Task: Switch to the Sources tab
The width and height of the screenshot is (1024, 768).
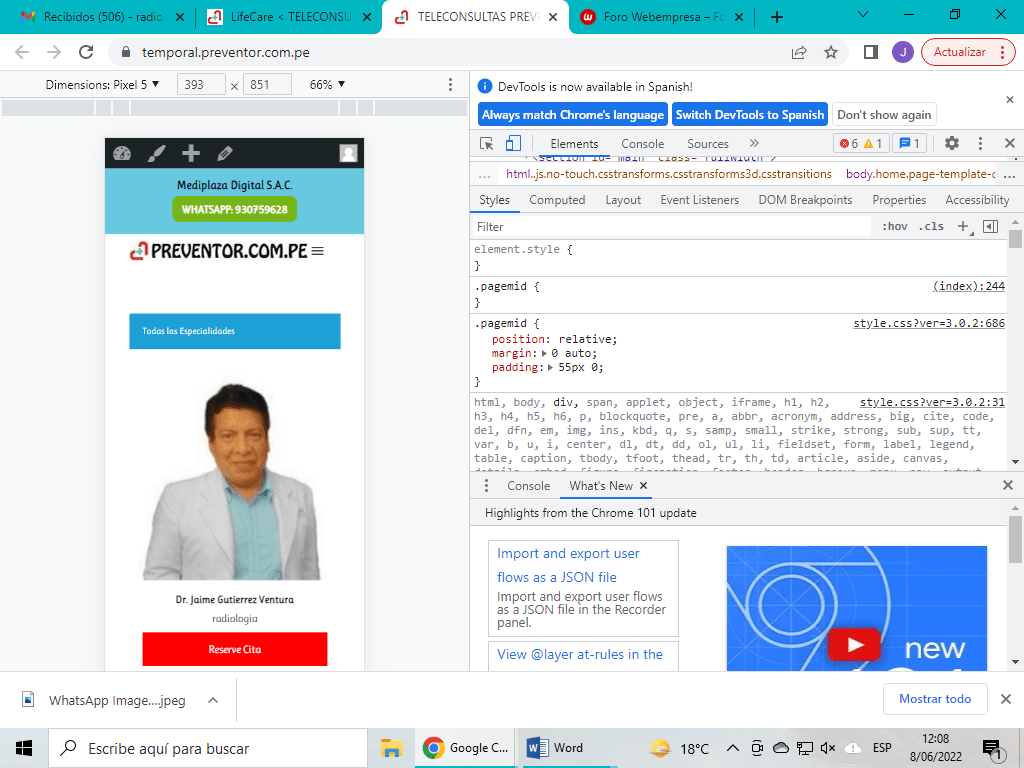Action: click(x=707, y=144)
